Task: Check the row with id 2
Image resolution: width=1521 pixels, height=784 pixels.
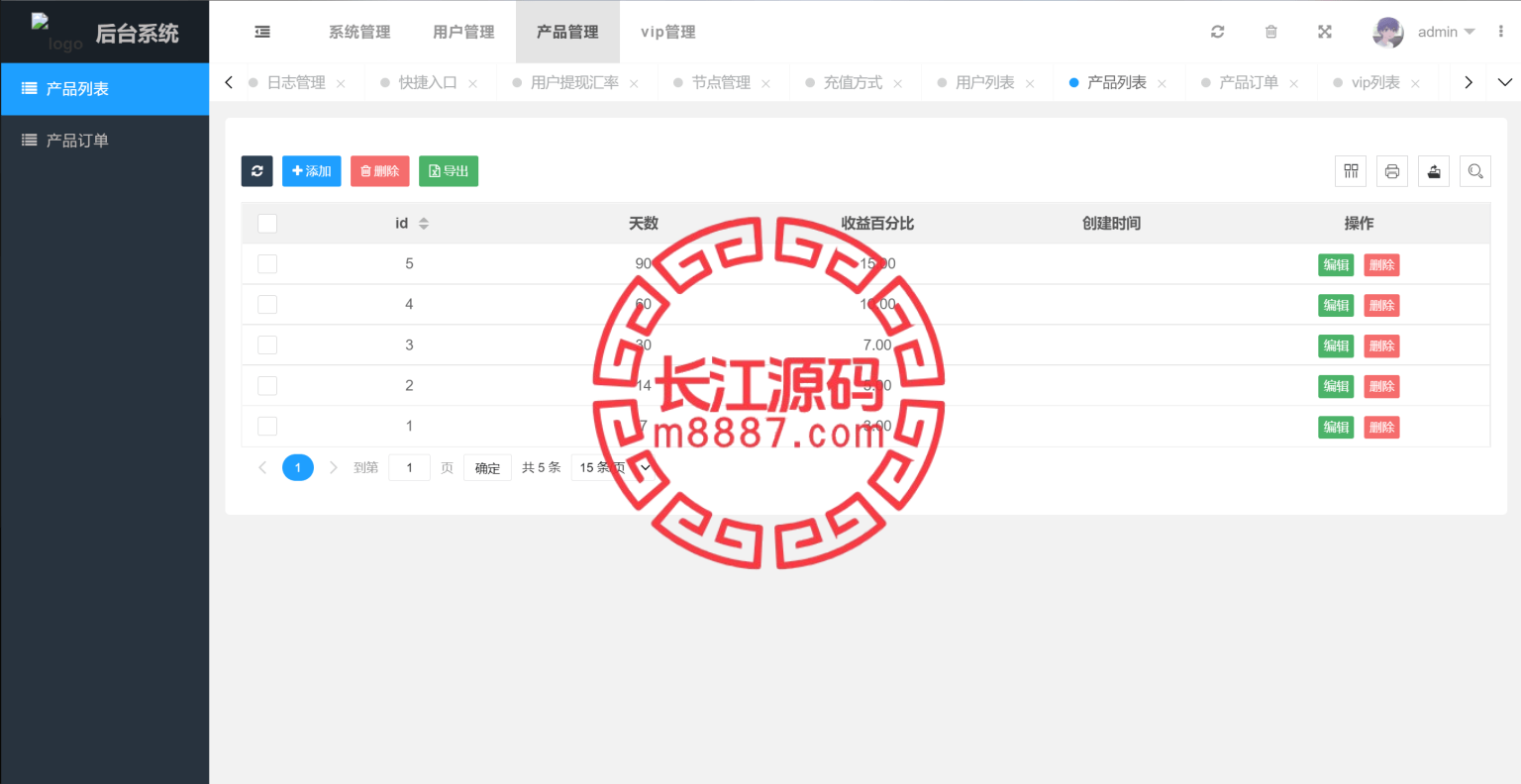Action: [267, 386]
